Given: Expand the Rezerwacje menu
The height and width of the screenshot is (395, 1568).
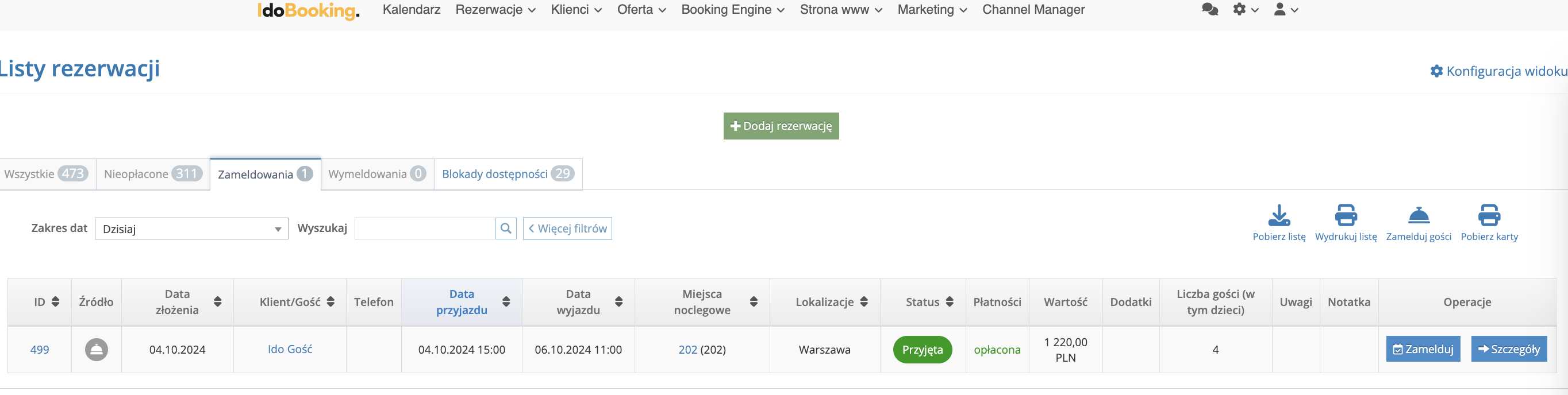Looking at the screenshot, I should [495, 10].
